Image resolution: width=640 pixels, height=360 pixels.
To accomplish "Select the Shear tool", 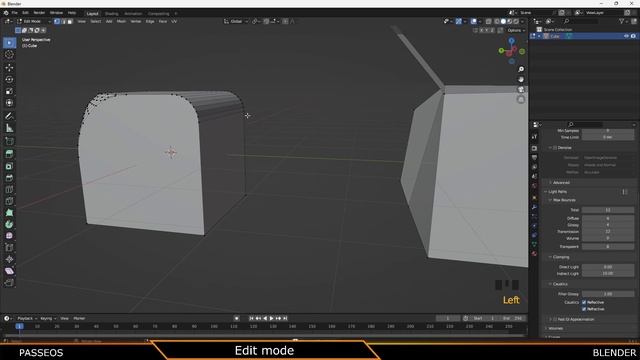I will click(x=9, y=271).
